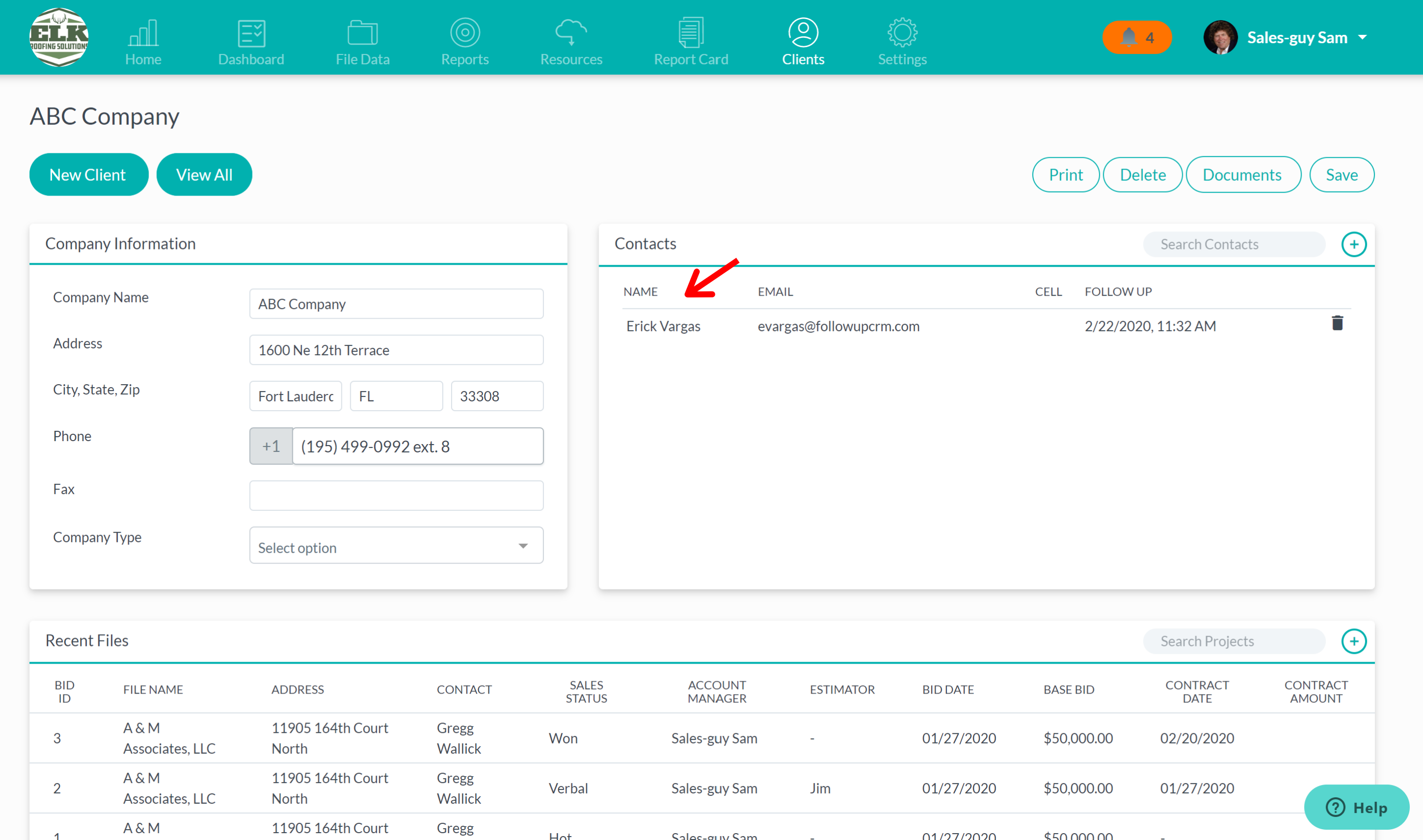
Task: Go to the Dashboard section
Action: tap(251, 41)
